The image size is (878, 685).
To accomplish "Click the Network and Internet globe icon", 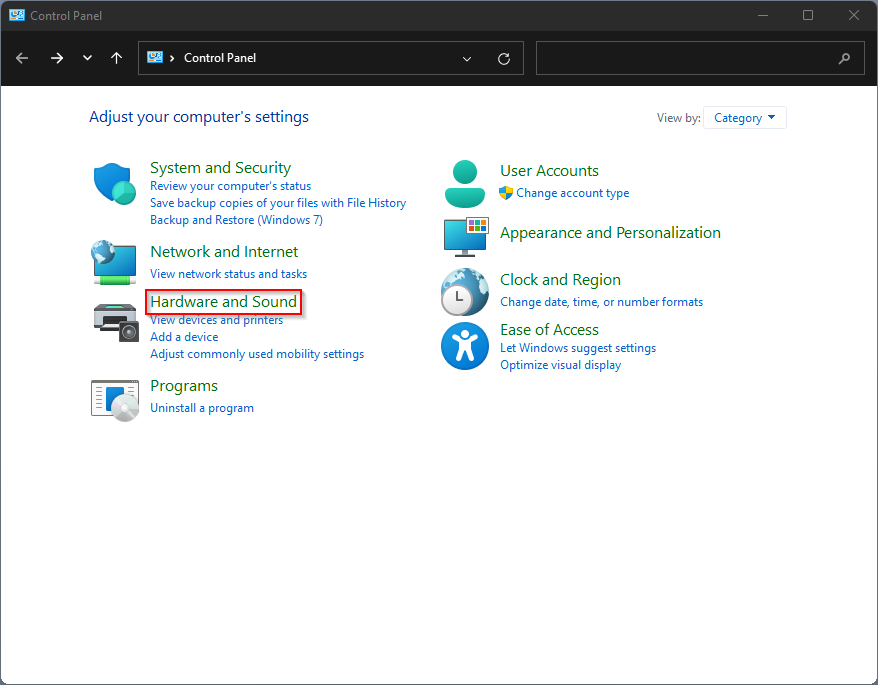I will (x=114, y=262).
